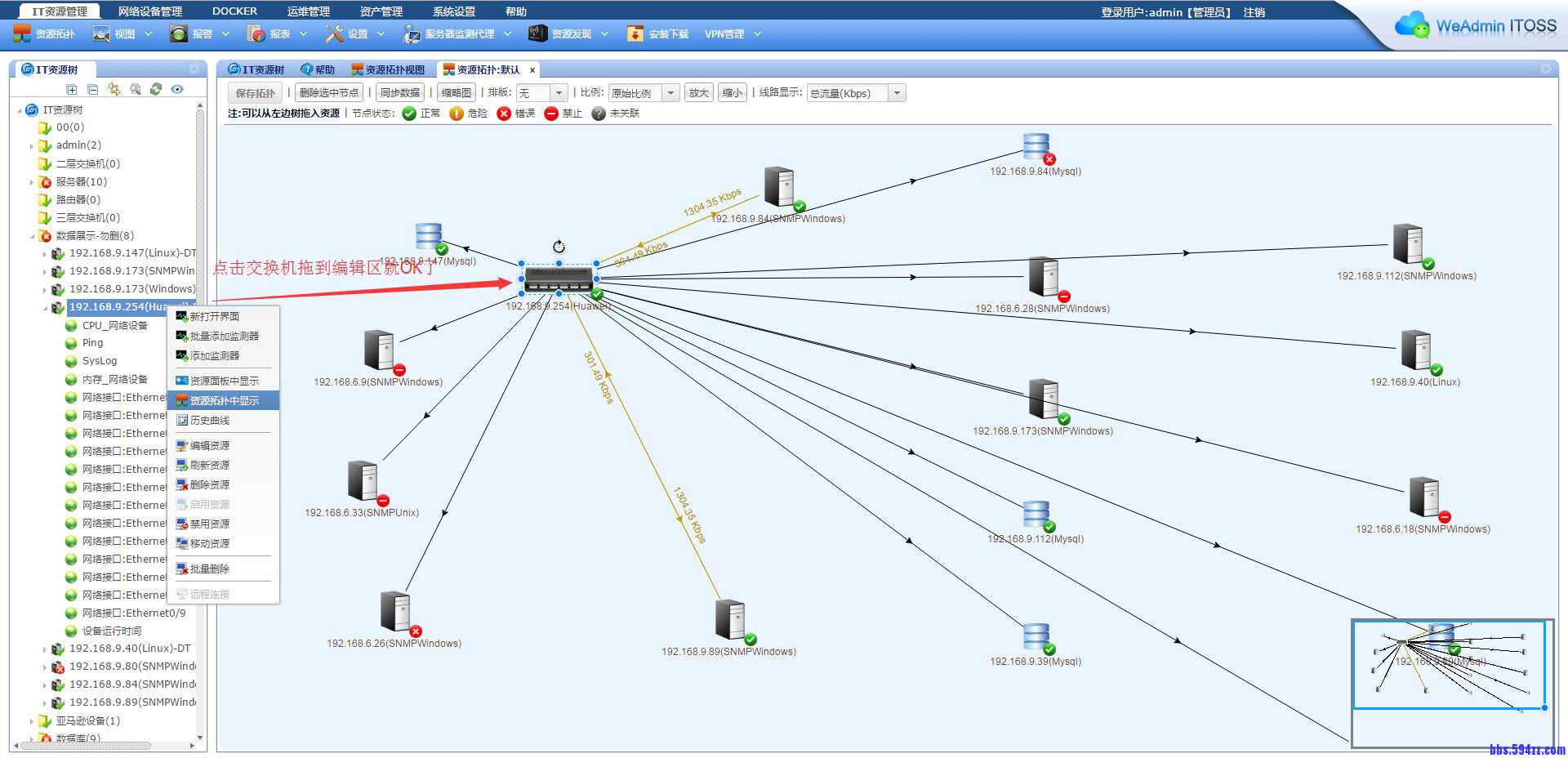Choose 历史曲线 from the context menu
Viewport: 1568px width, 758px height.
(210, 420)
